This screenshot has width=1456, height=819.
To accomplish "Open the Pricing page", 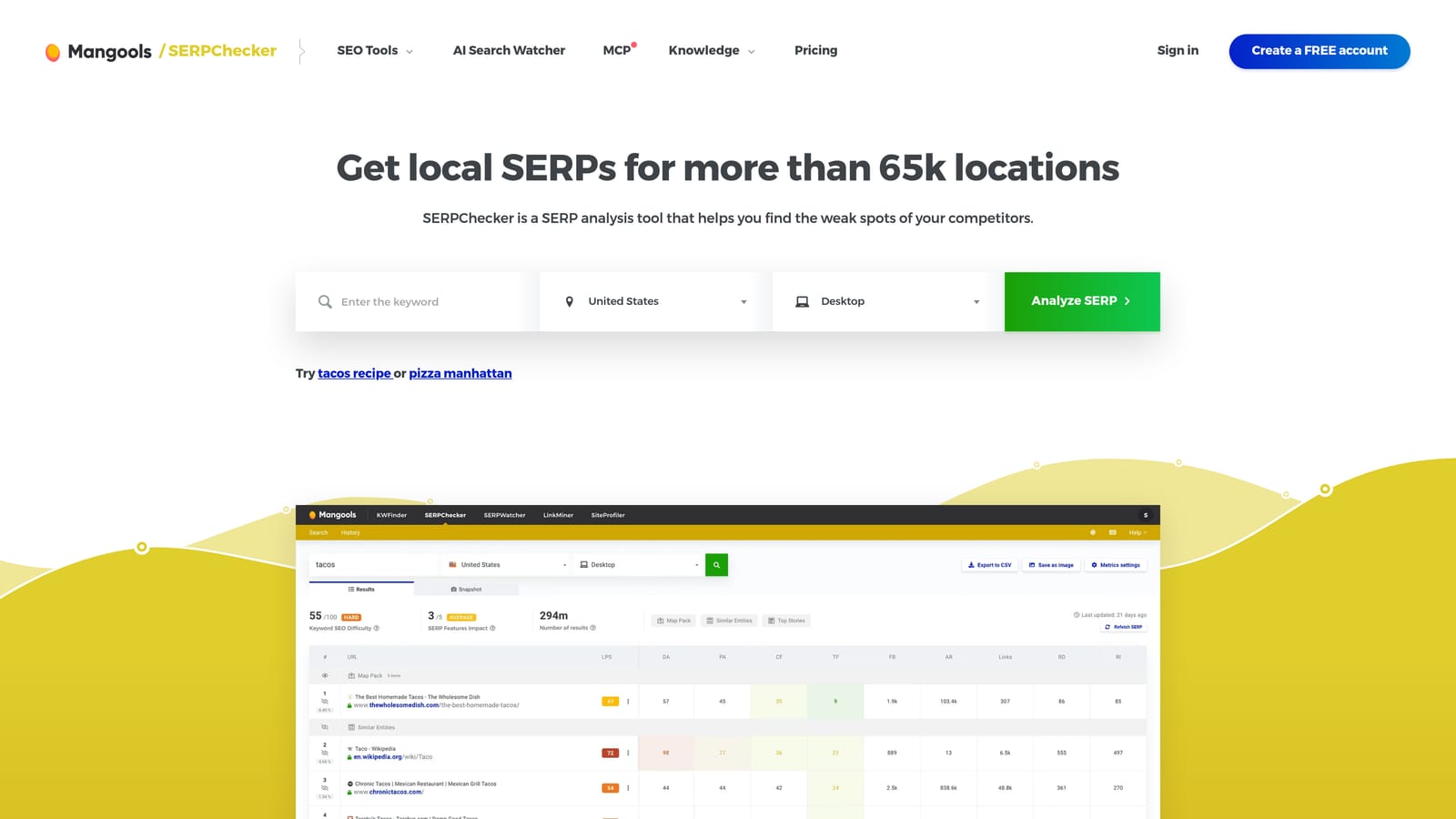I will pyautogui.click(x=815, y=51).
